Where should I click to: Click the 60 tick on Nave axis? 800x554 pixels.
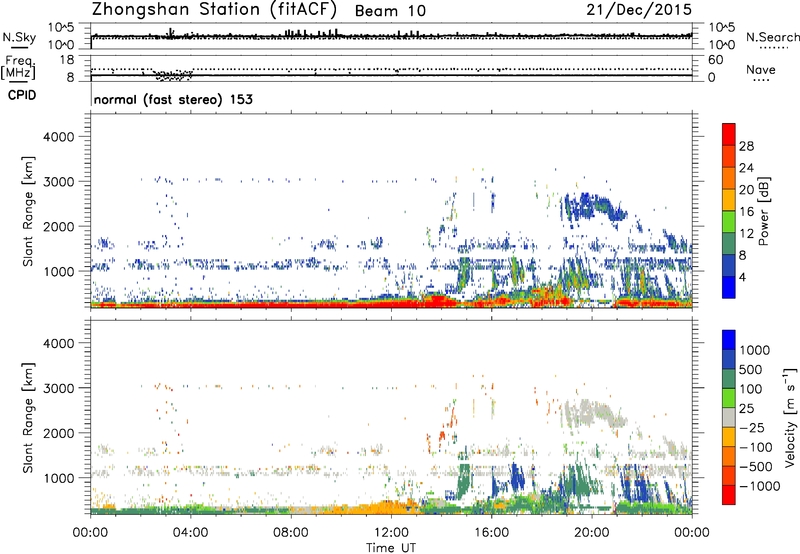[x=715, y=60]
